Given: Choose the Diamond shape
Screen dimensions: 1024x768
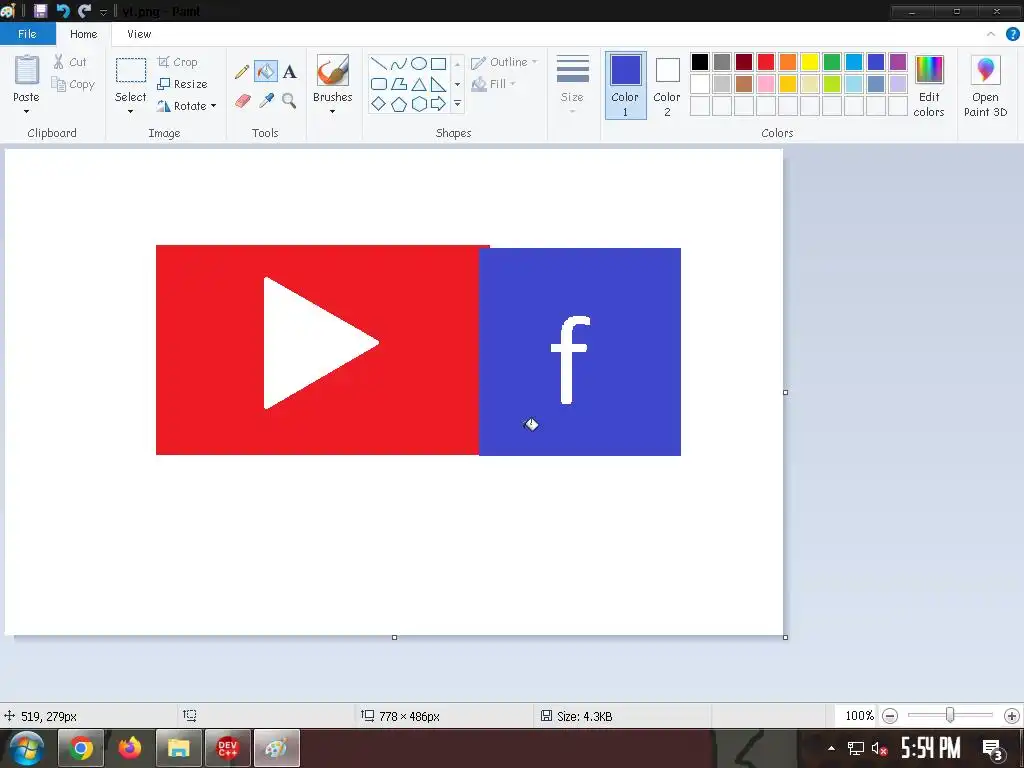Looking at the screenshot, I should (378, 104).
